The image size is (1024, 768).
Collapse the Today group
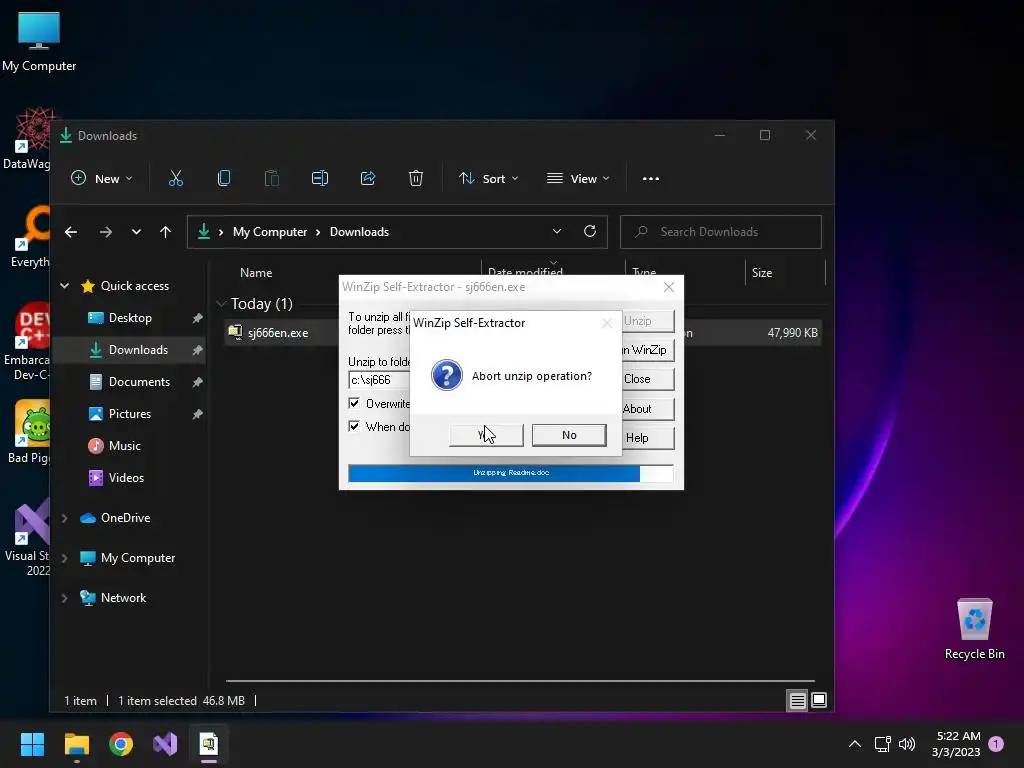click(x=221, y=304)
